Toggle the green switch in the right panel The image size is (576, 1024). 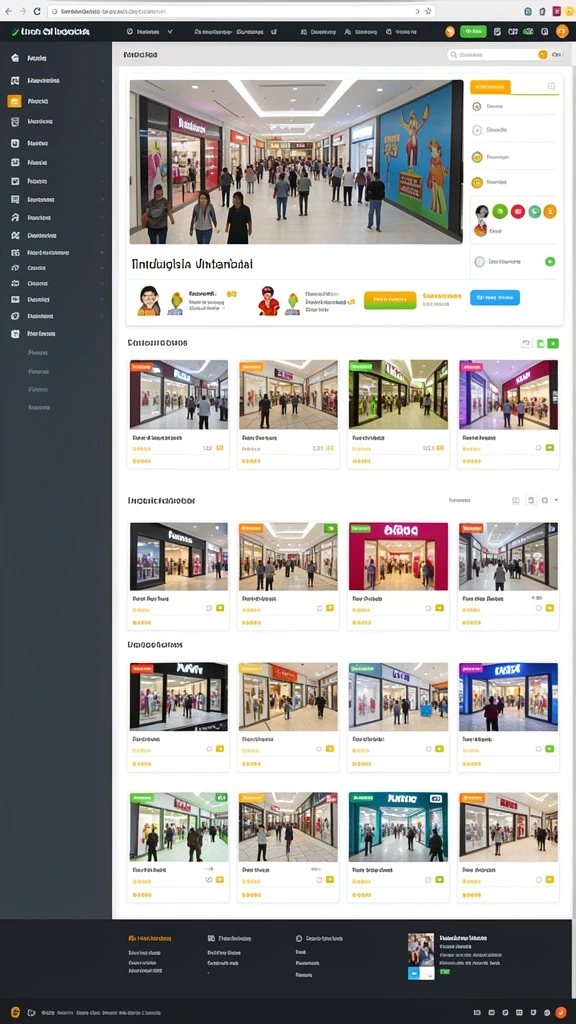550,261
